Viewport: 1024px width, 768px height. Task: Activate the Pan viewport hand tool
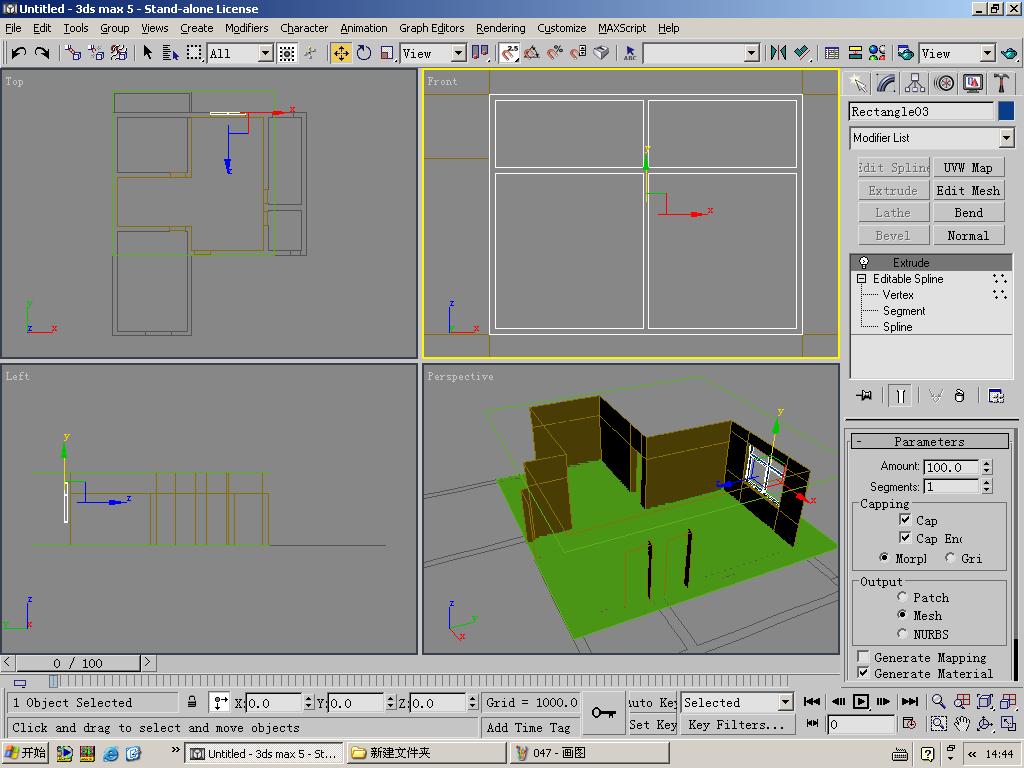point(962,723)
